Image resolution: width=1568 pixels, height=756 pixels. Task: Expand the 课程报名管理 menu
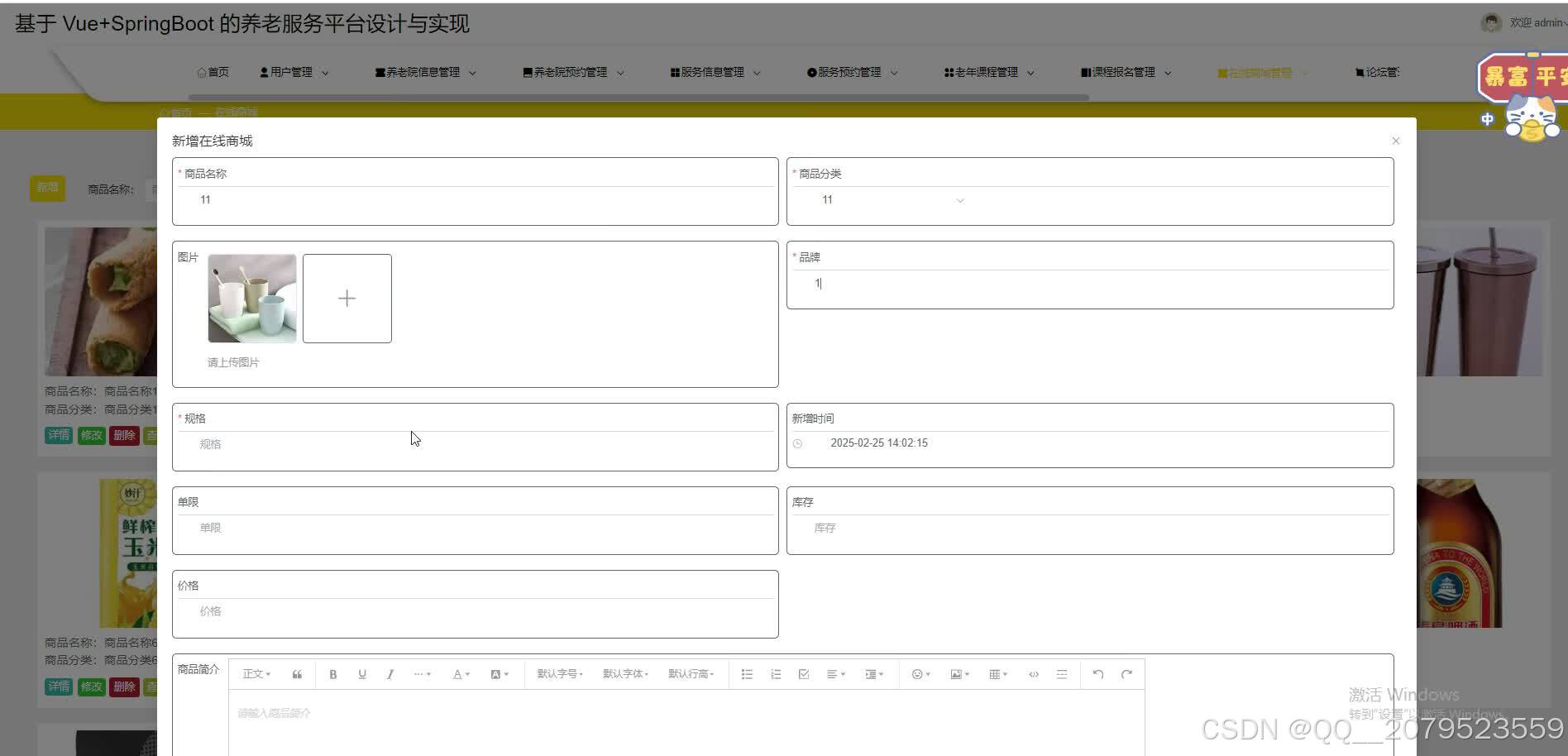(x=1126, y=73)
